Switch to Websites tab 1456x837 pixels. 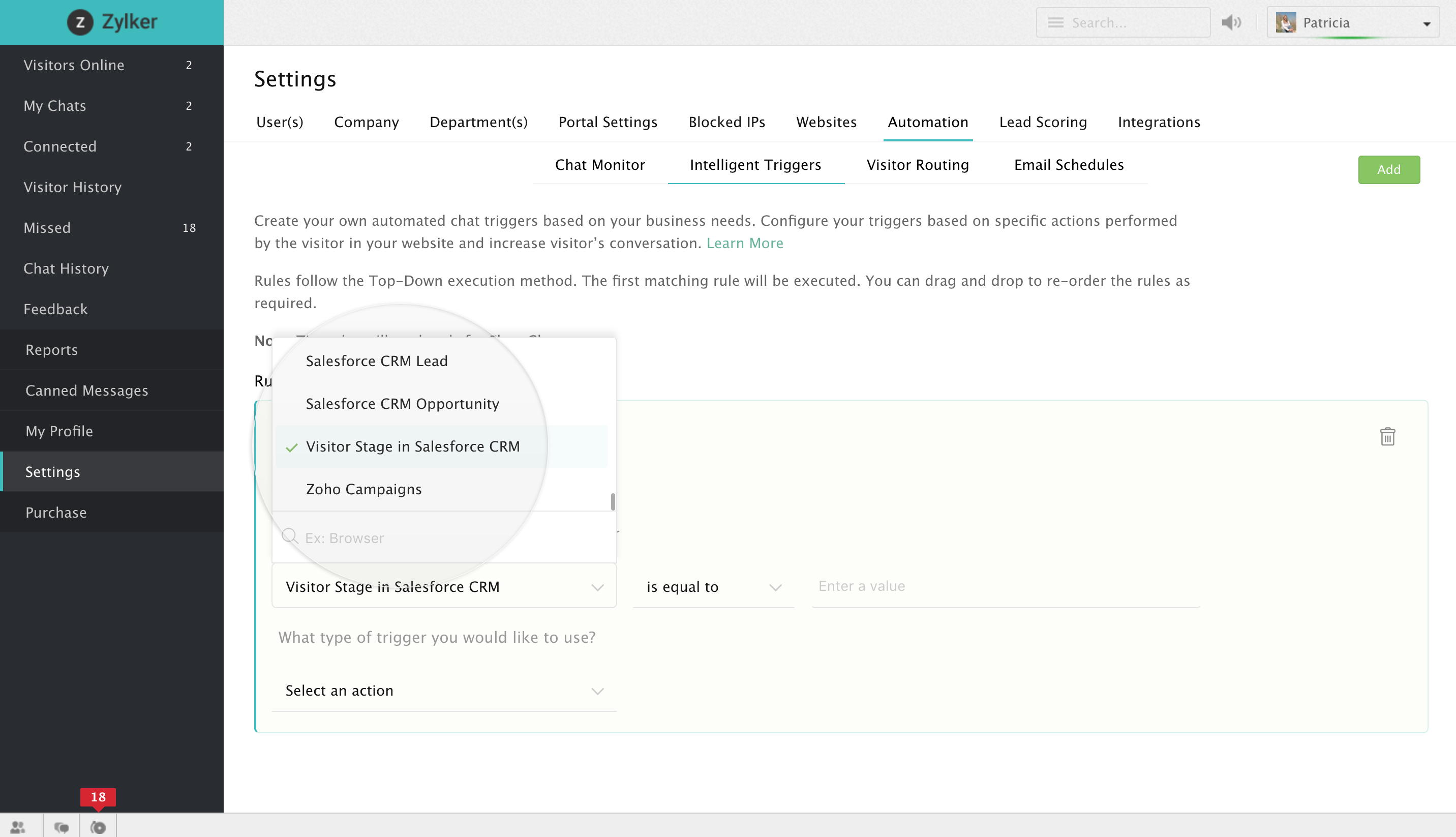click(826, 122)
